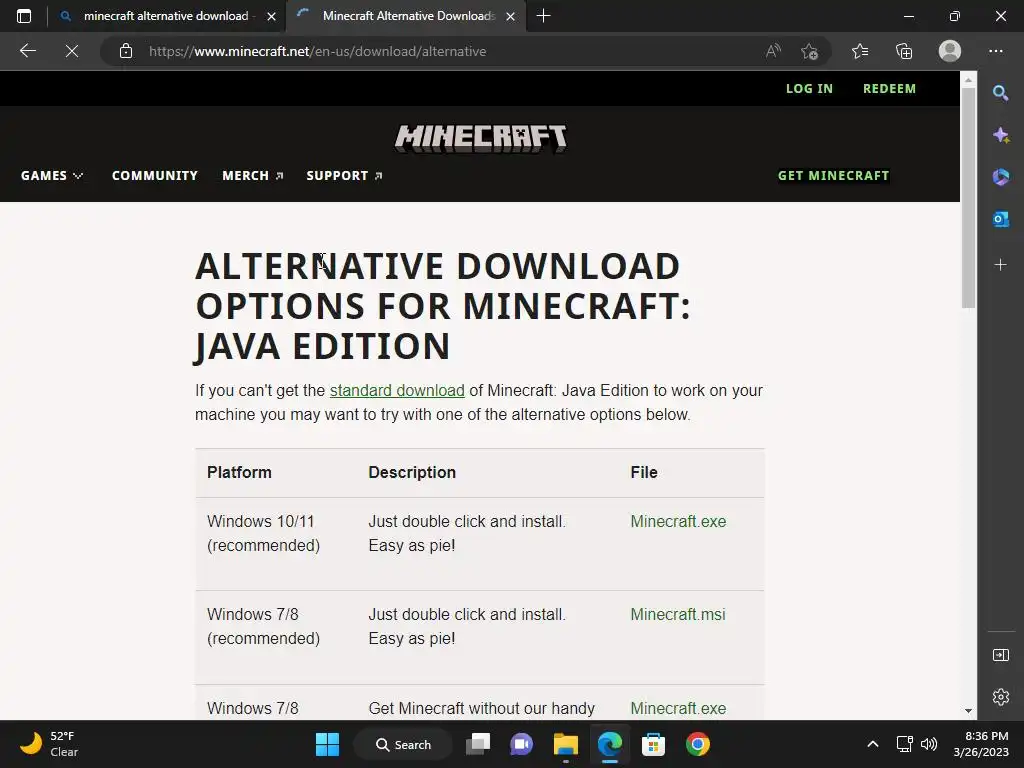
Task: Open sidebar settings gear icon
Action: click(x=1000, y=697)
